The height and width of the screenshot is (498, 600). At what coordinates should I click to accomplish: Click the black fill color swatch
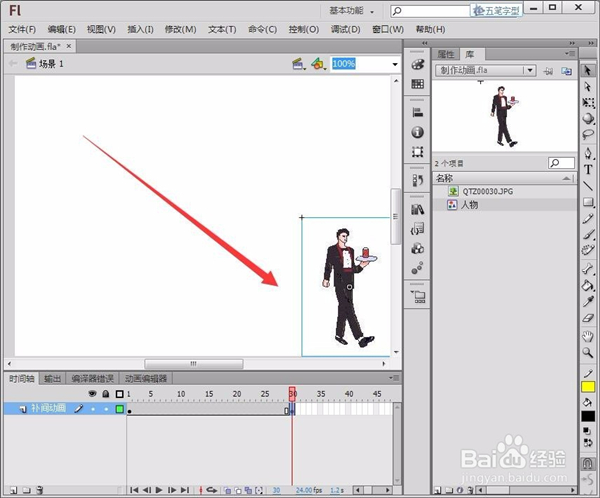pos(588,416)
